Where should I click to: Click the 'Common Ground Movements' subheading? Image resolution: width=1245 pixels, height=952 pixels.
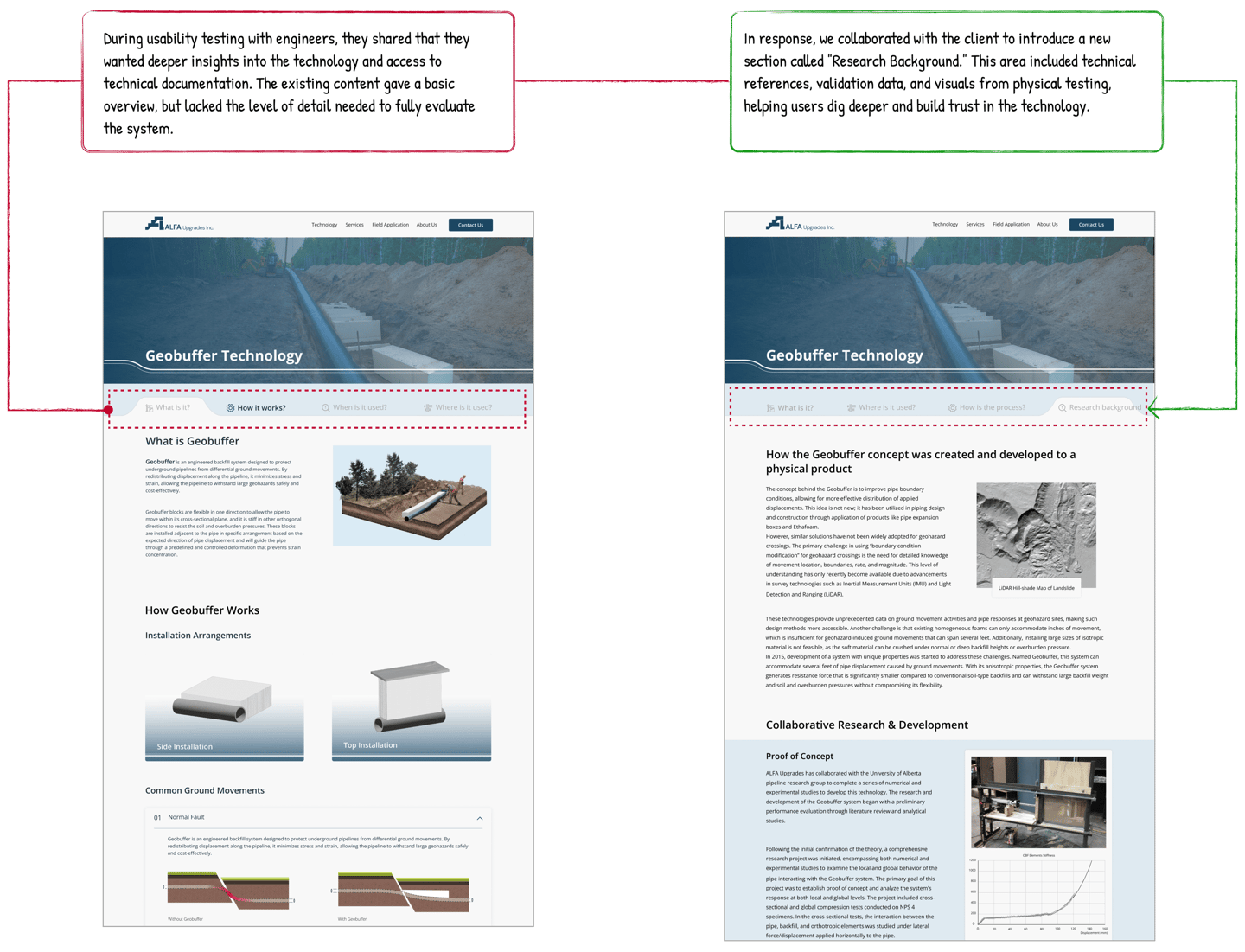[x=205, y=790]
